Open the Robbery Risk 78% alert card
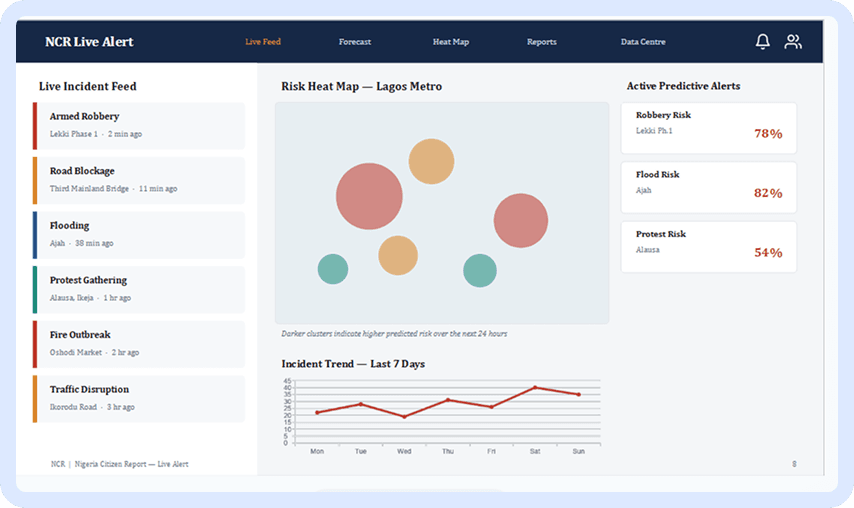The width and height of the screenshot is (854, 508). point(709,128)
